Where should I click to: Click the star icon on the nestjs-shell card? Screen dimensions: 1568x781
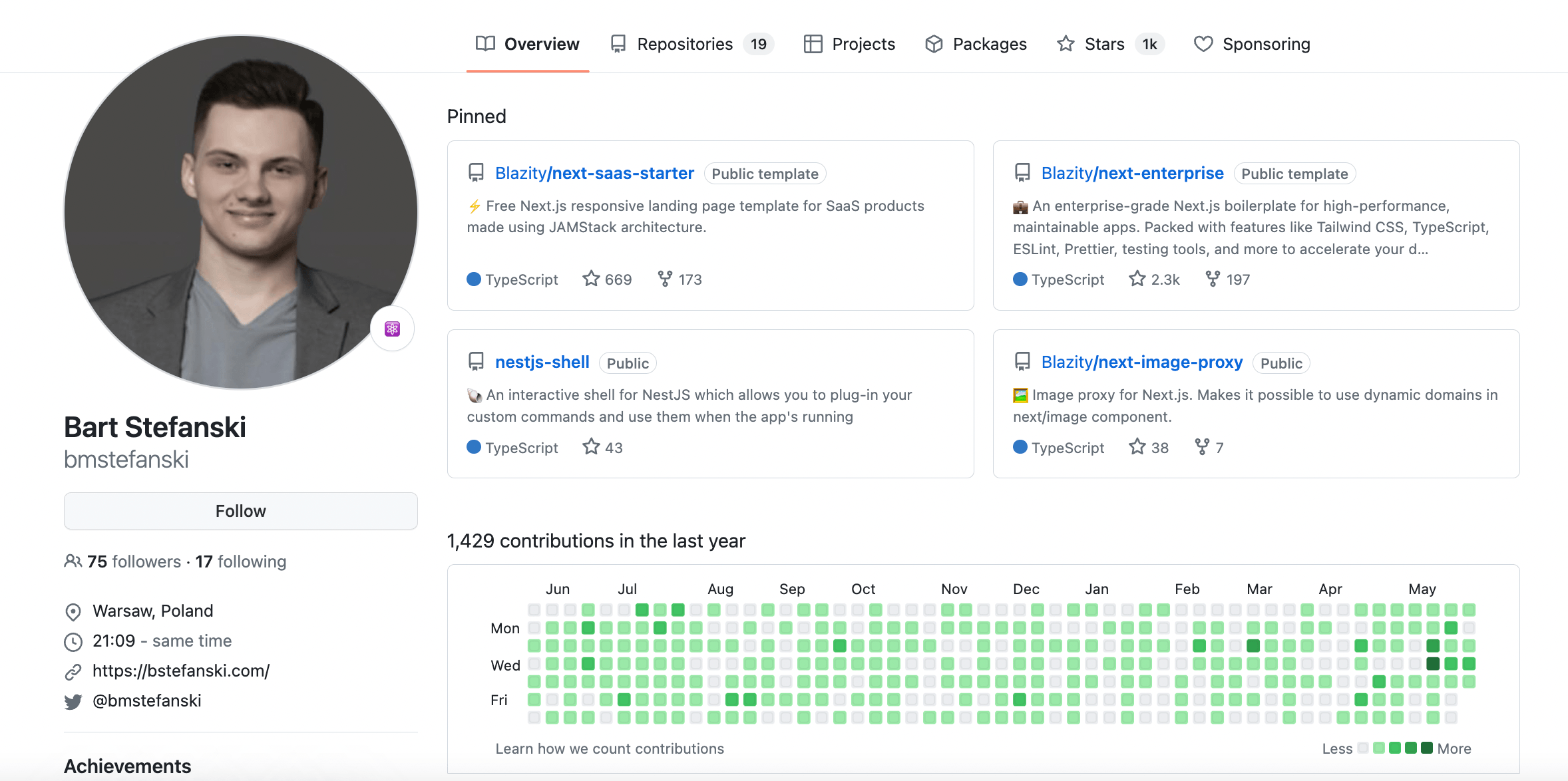click(590, 447)
